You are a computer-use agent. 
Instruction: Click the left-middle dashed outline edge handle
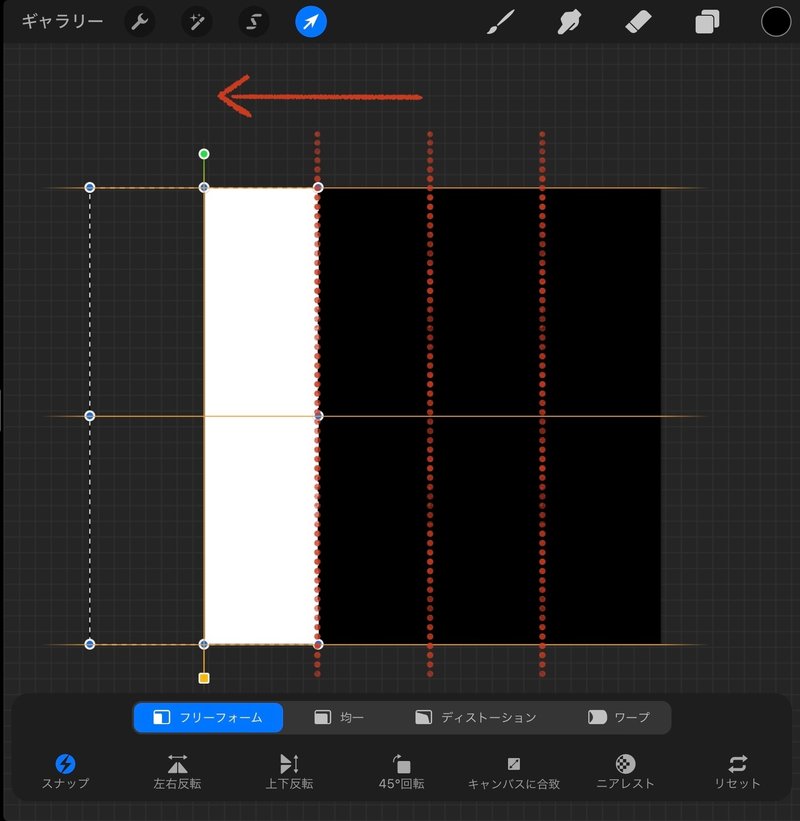(x=90, y=416)
